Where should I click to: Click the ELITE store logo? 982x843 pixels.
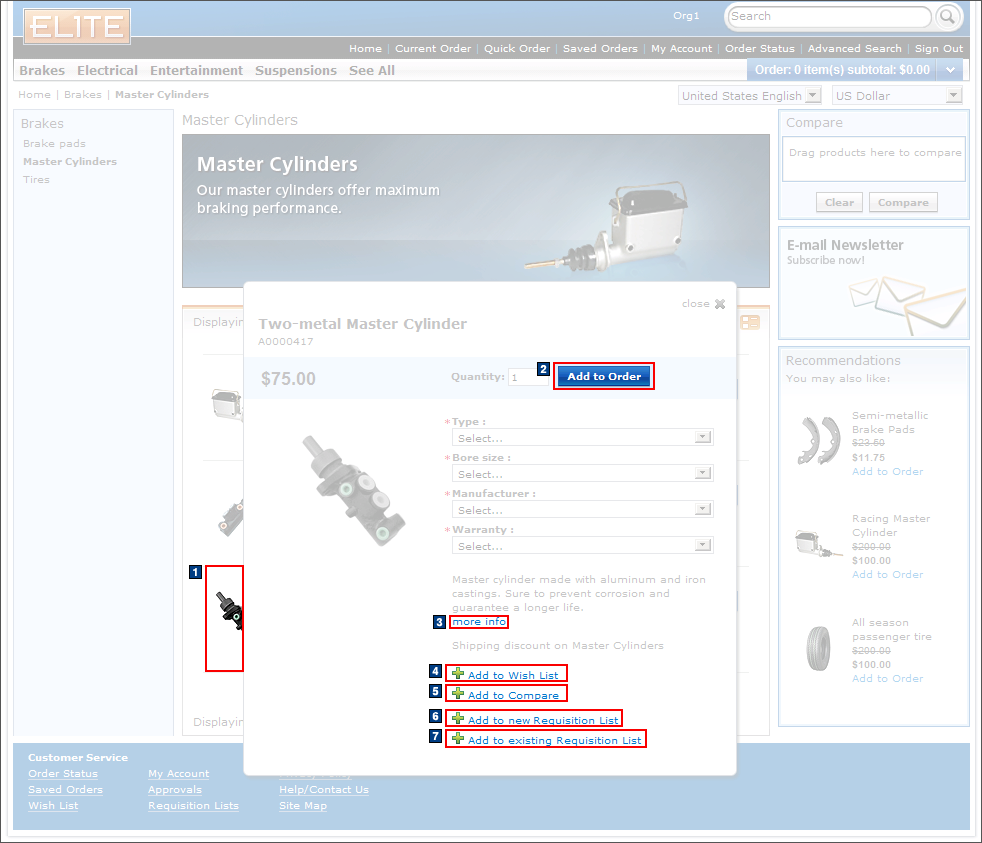77,26
